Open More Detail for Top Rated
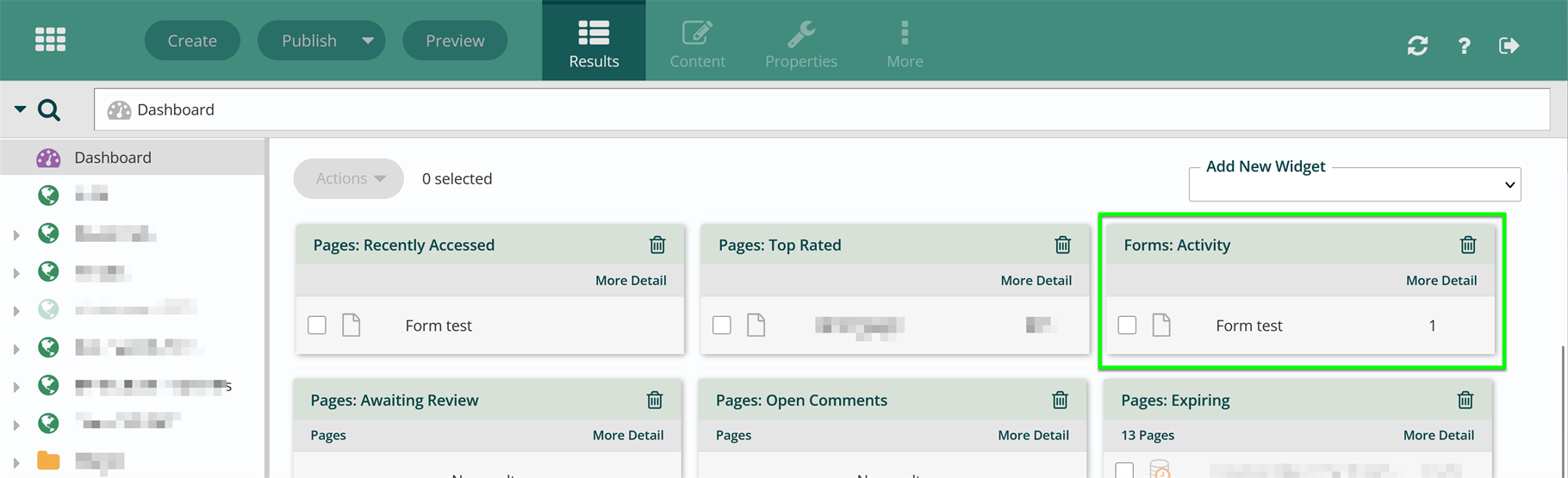The height and width of the screenshot is (478, 1568). click(1036, 281)
